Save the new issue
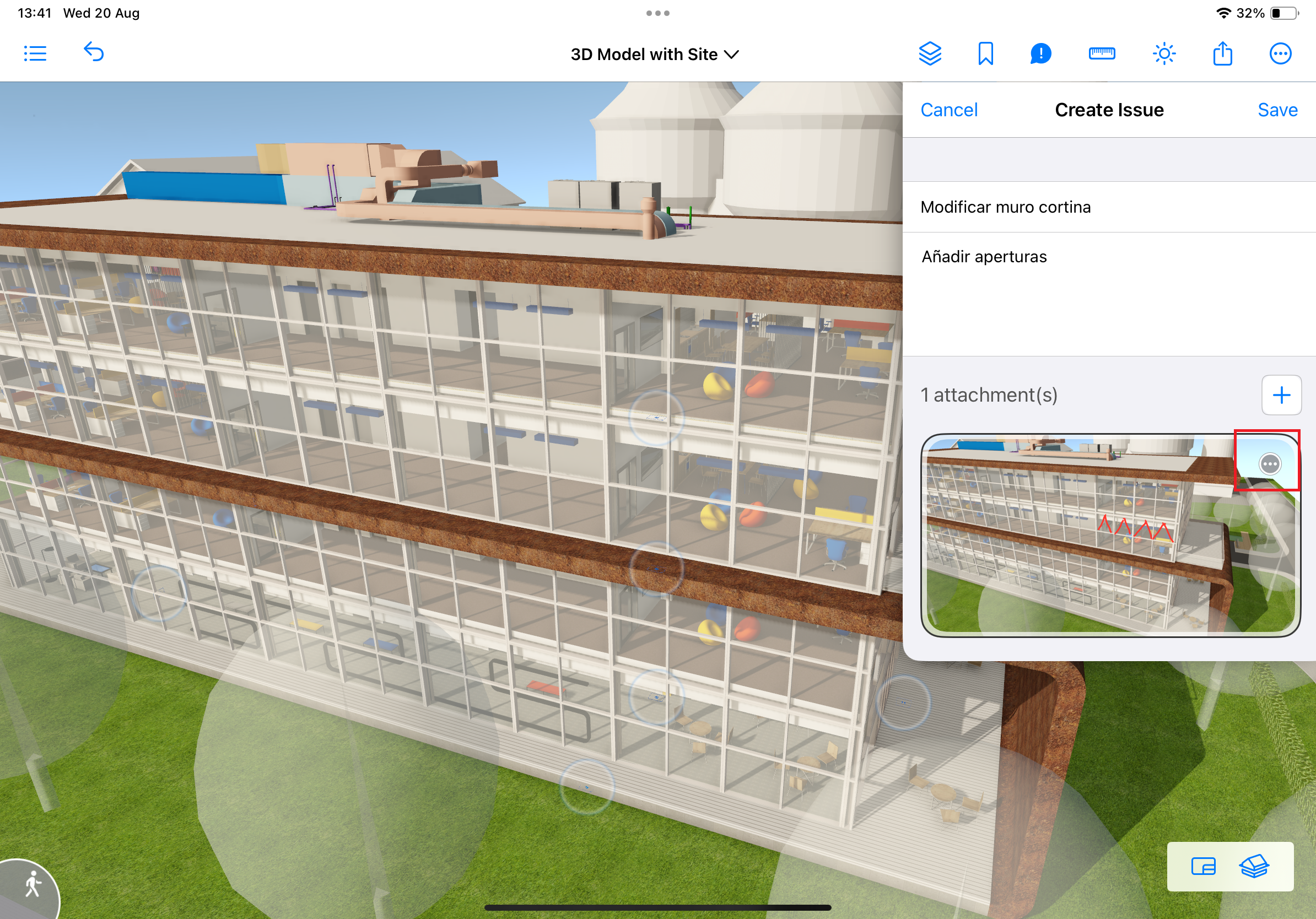Image resolution: width=1316 pixels, height=919 pixels. [x=1277, y=110]
